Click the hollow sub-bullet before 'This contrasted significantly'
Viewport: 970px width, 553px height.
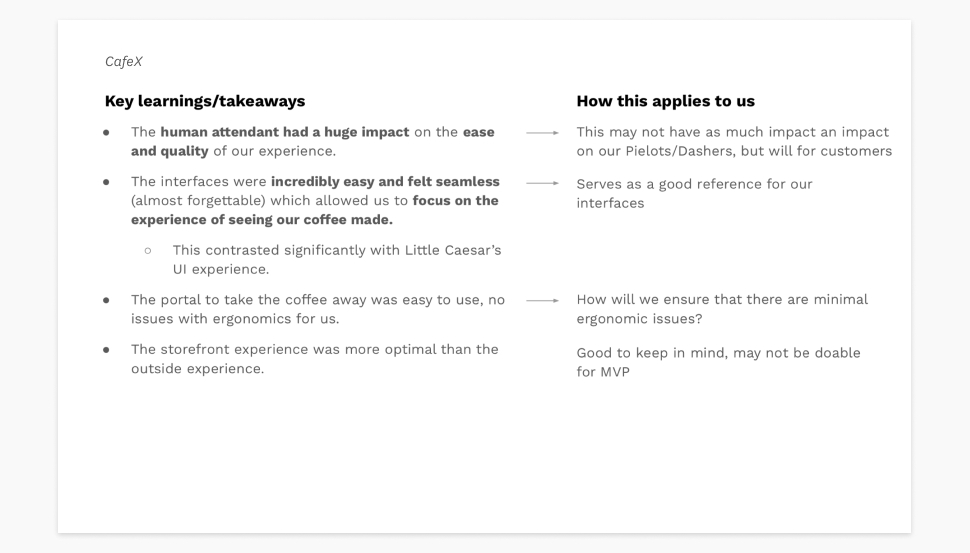147,250
